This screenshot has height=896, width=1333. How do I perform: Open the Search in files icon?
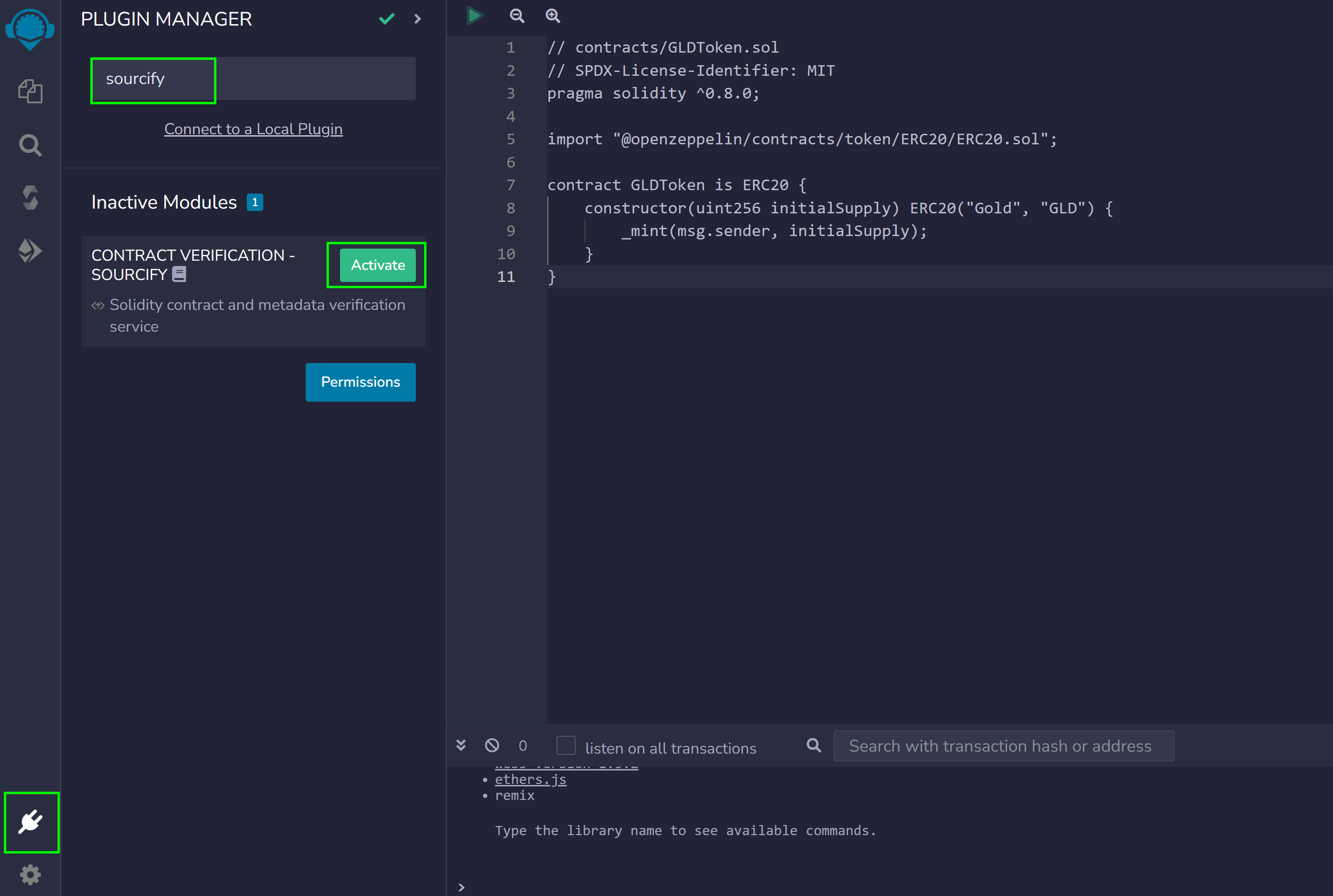click(30, 145)
